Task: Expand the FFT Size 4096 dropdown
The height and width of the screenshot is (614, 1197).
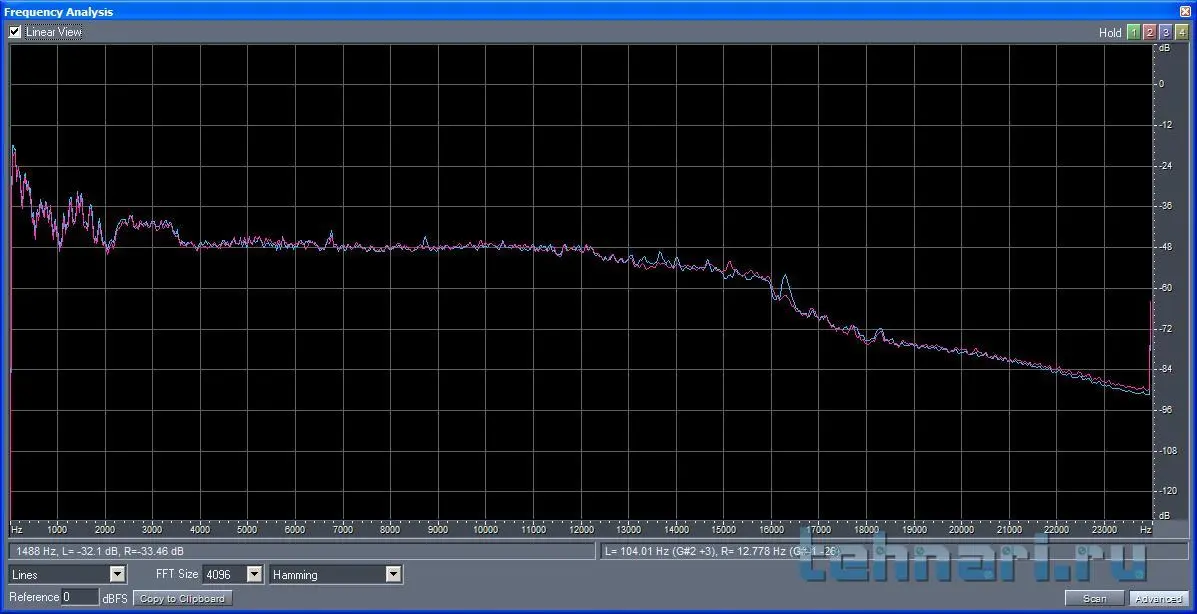Action: (x=254, y=574)
